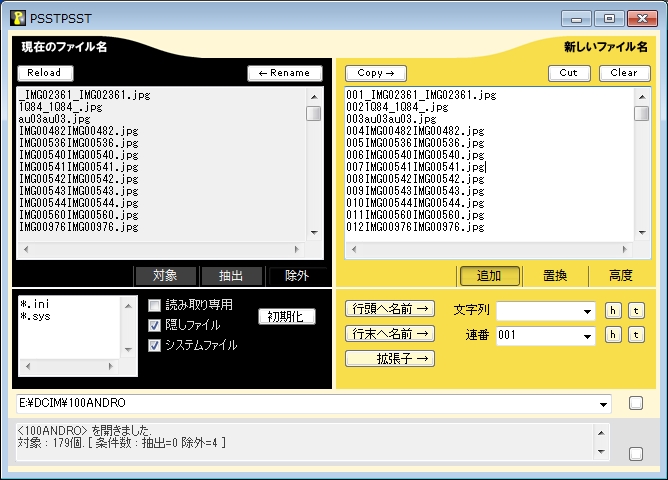The height and width of the screenshot is (480, 668).
Task: Click up arrow of the exclusion list scrollbar
Action: [128, 306]
